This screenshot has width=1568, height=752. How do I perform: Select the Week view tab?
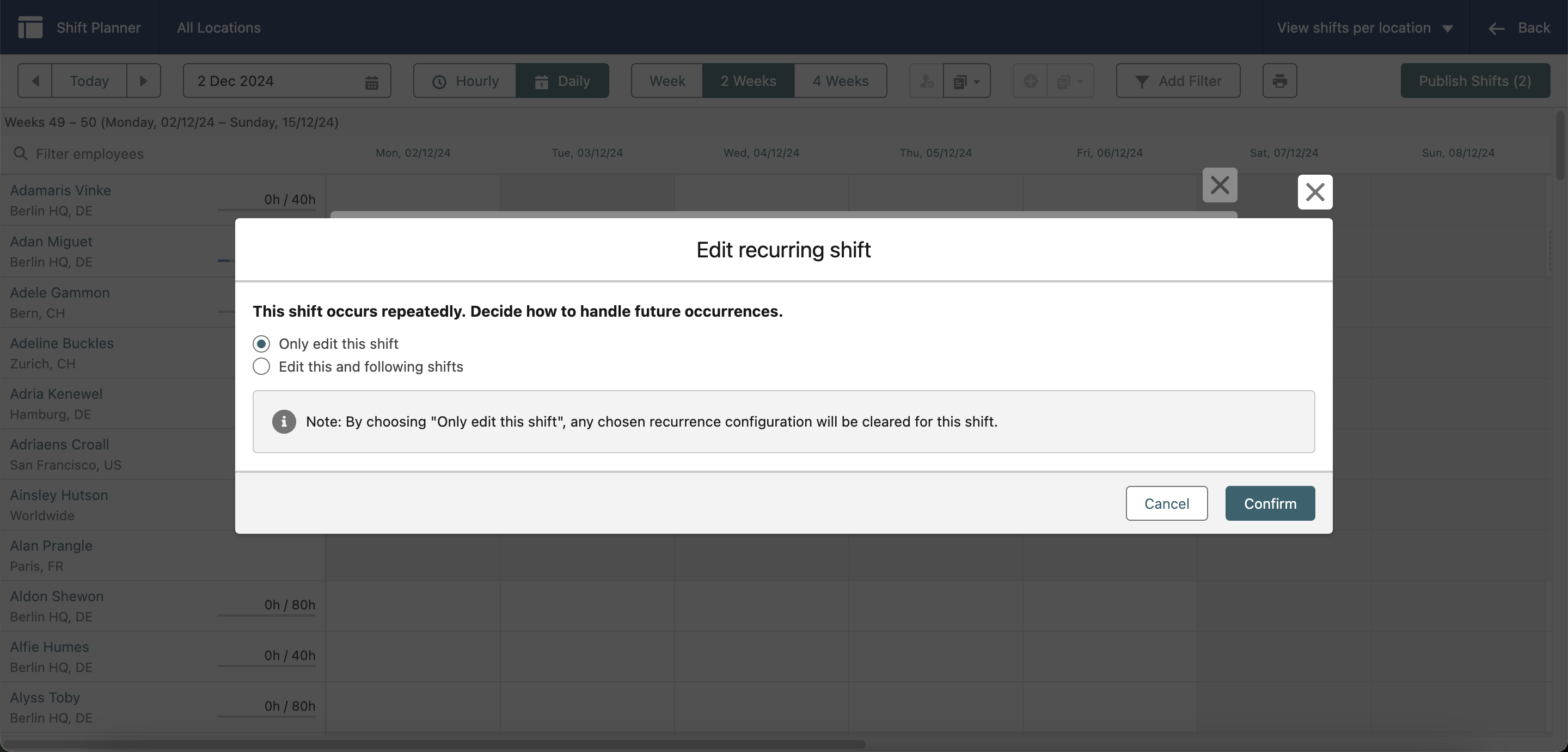coord(667,81)
